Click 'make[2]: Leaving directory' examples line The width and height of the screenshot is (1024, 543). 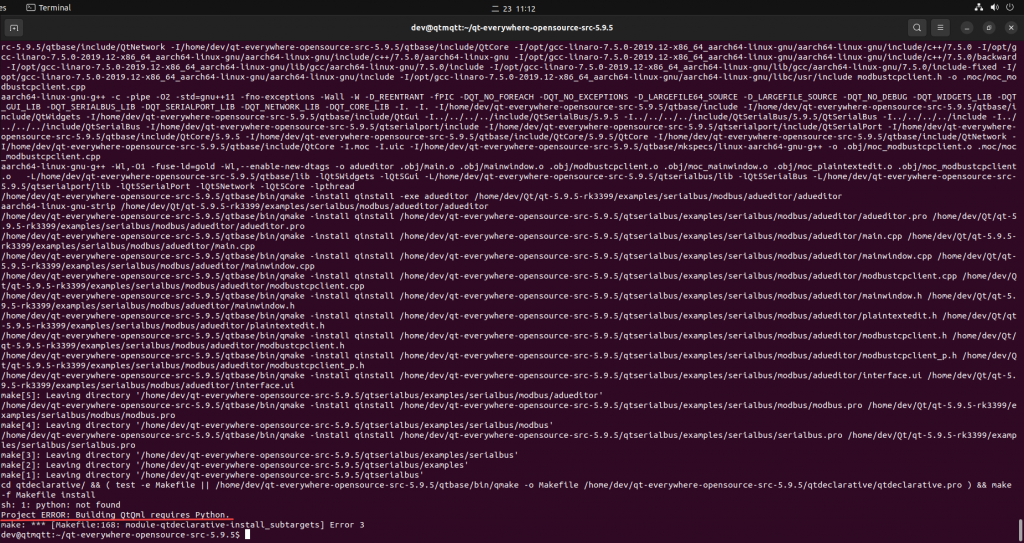point(234,465)
